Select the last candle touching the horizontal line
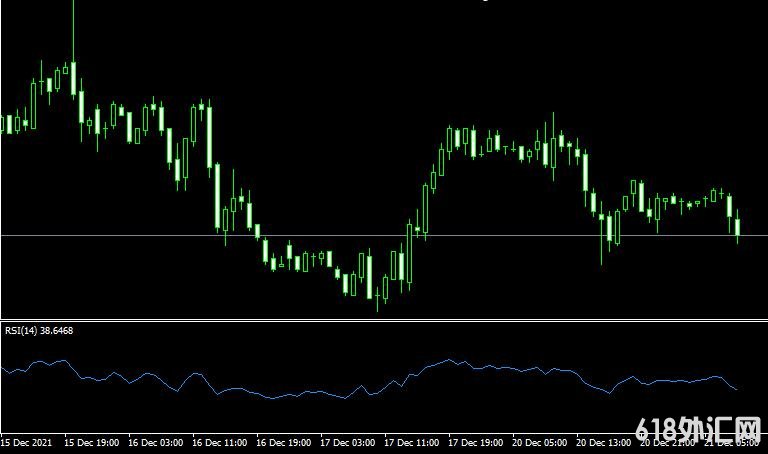 tap(737, 227)
